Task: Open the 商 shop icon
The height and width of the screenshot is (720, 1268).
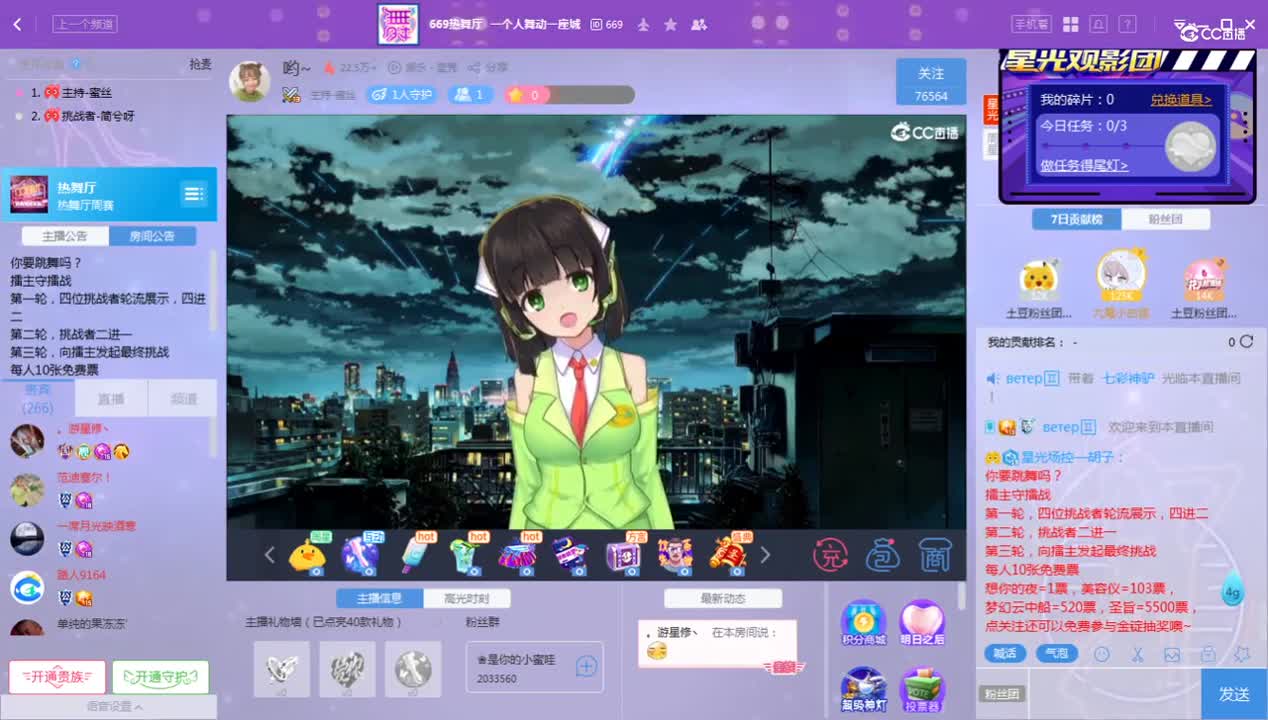Action: [x=934, y=555]
